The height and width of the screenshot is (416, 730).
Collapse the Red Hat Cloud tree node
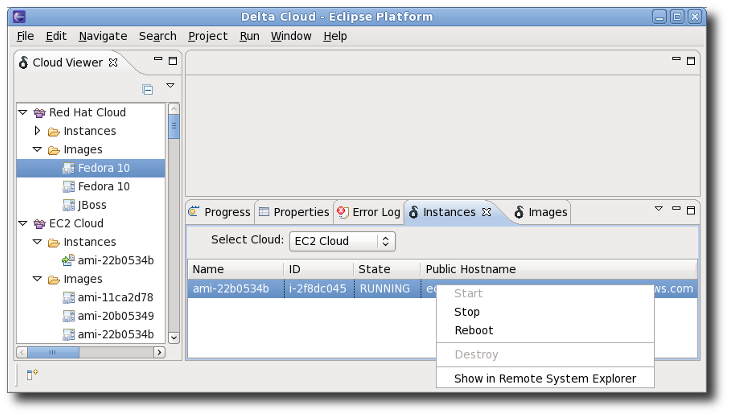click(23, 112)
